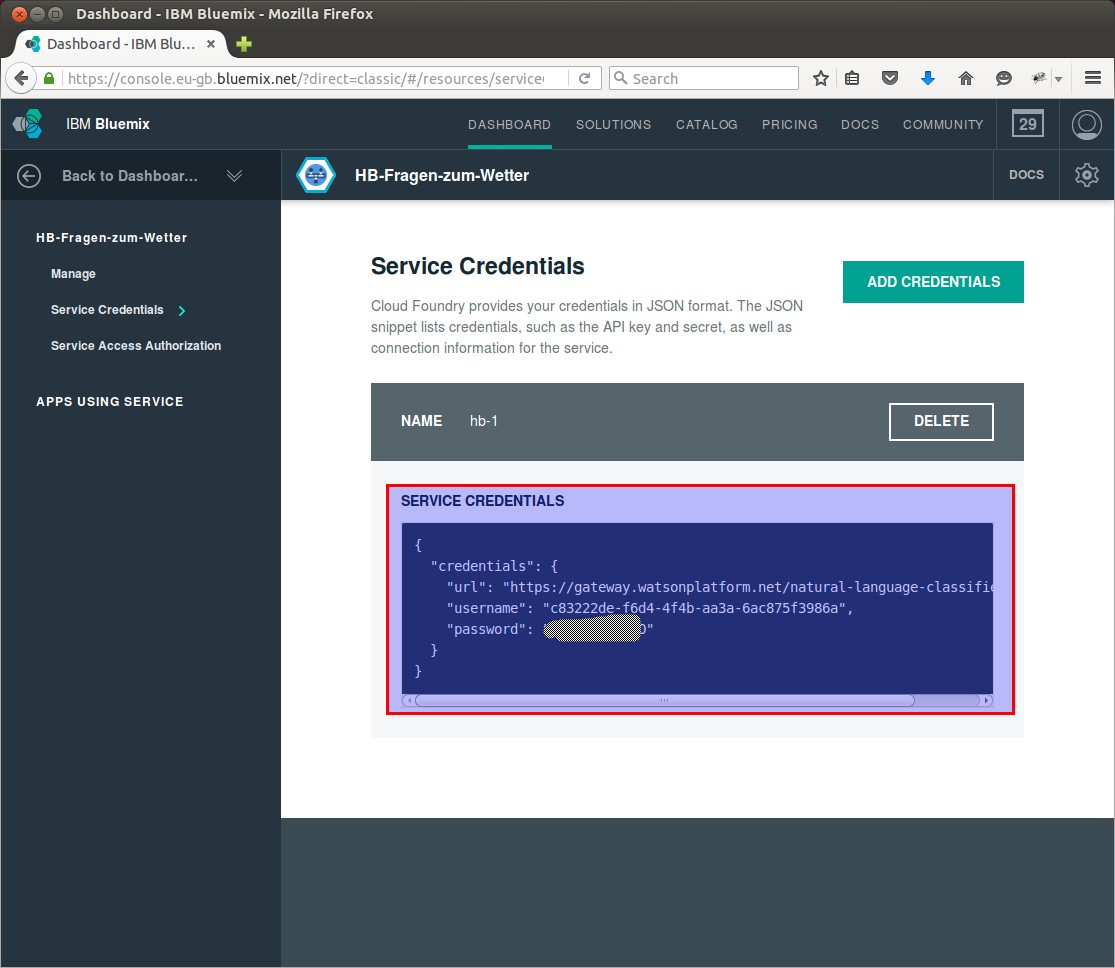
Task: Click the url value in the JSON
Action: tap(747, 587)
